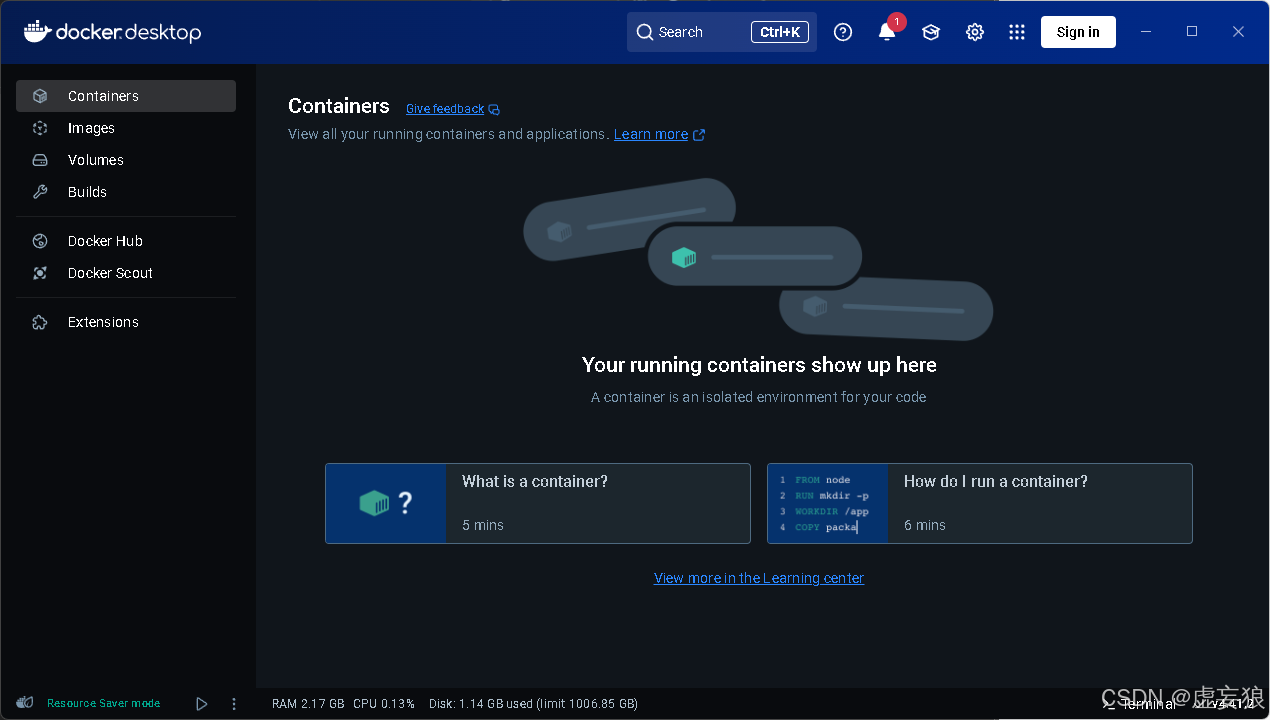Click the container question mark thumbnail

[x=386, y=503]
